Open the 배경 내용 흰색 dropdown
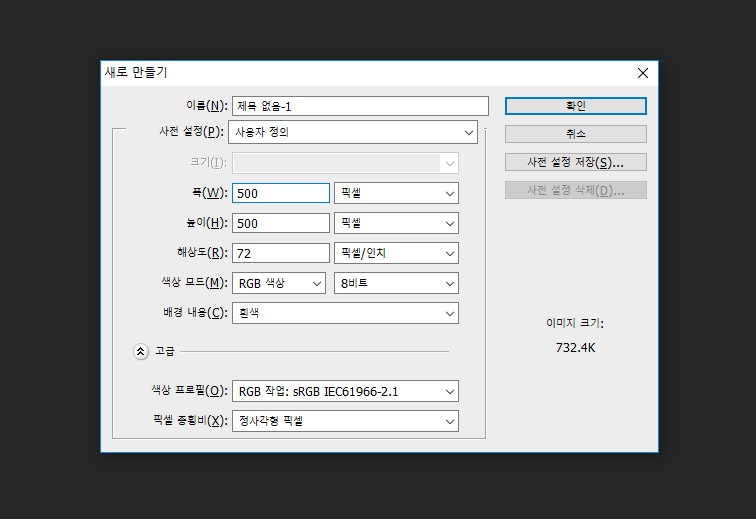 345,313
